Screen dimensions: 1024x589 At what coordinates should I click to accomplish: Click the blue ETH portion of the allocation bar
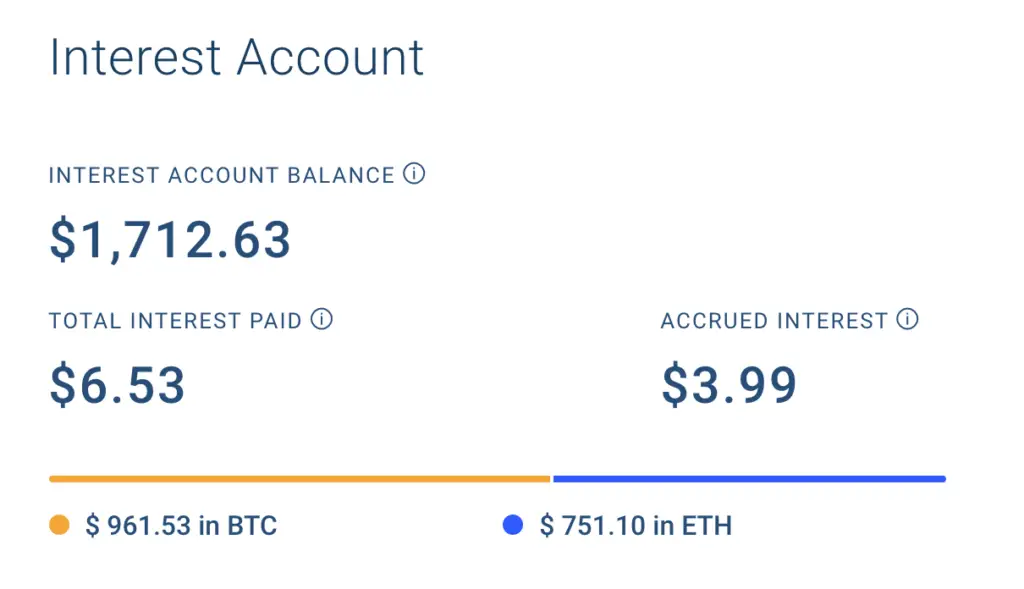pos(750,479)
